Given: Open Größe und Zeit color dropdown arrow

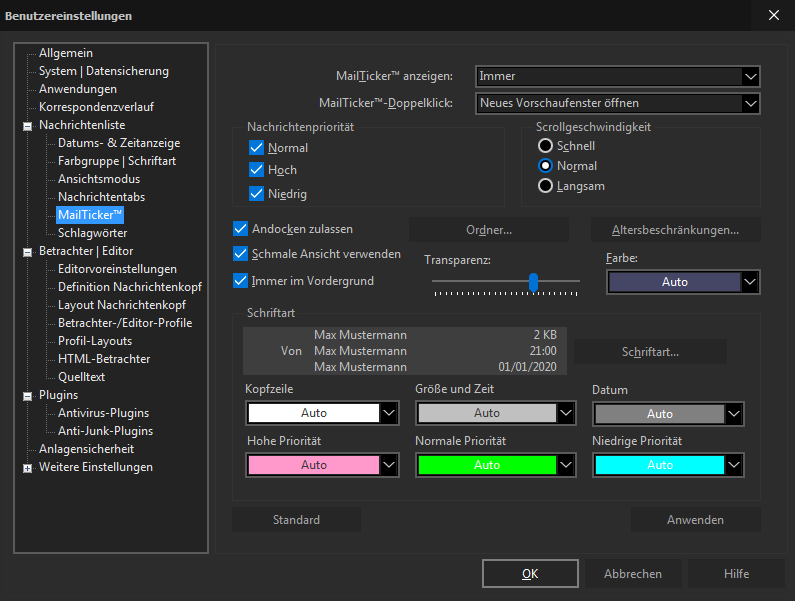Looking at the screenshot, I should 566,413.
